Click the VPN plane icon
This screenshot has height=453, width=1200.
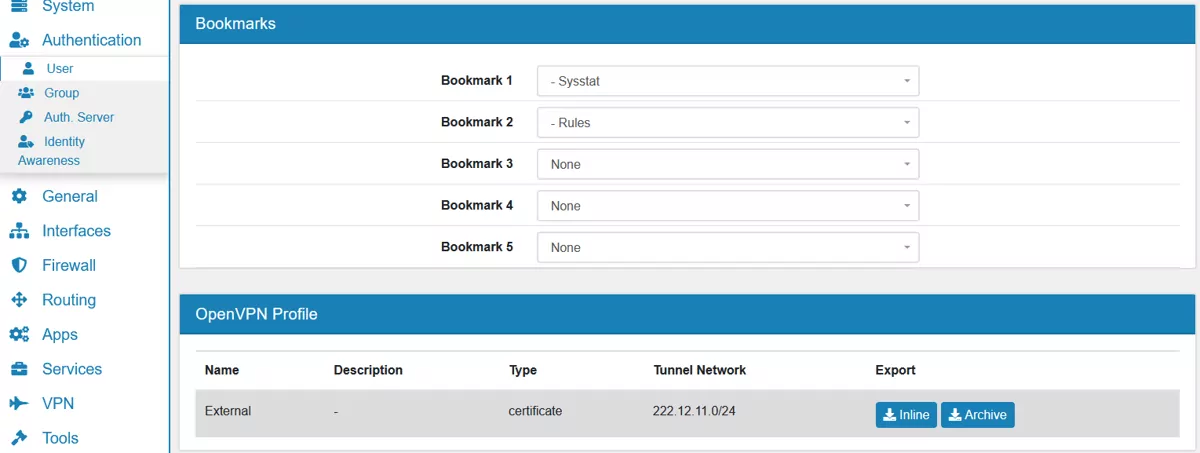click(x=19, y=404)
